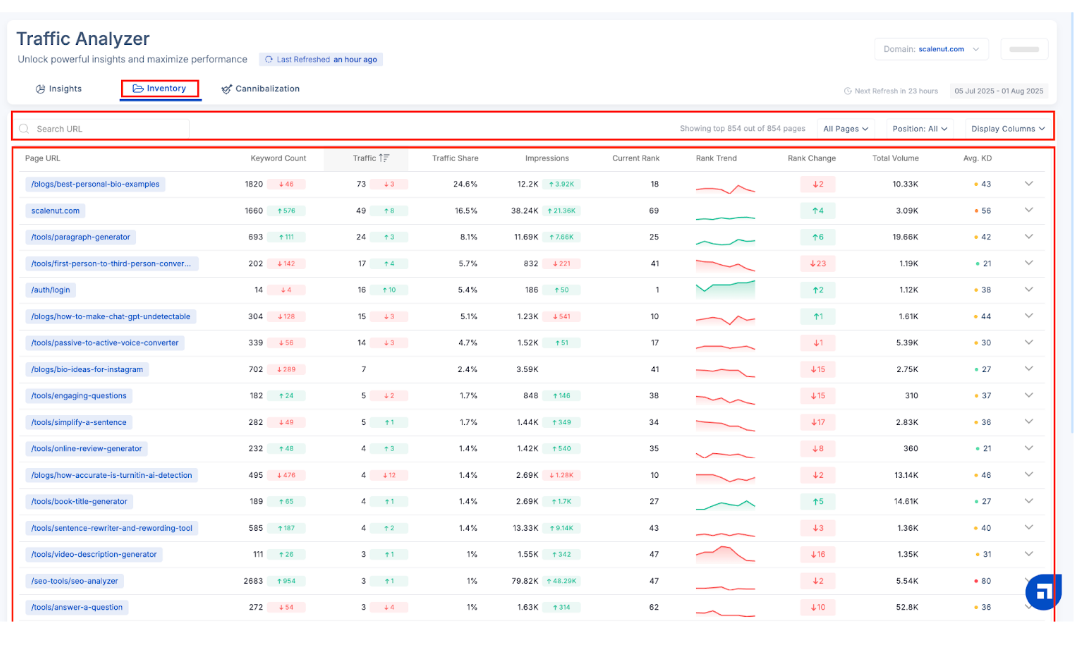Image resolution: width=1082 pixels, height=656 pixels.
Task: Open the Position: All dropdown
Action: [x=920, y=129]
